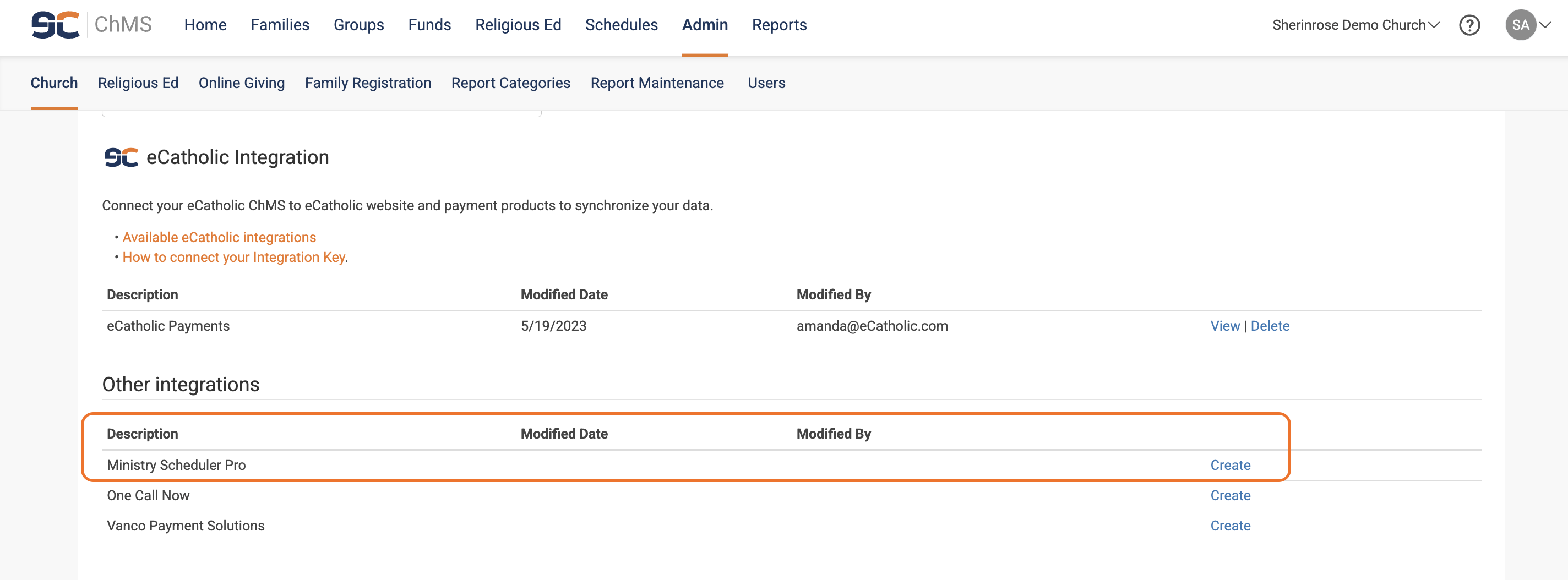Expand the user account menu chevron
Screen dimensions: 1568x580
(x=1545, y=25)
